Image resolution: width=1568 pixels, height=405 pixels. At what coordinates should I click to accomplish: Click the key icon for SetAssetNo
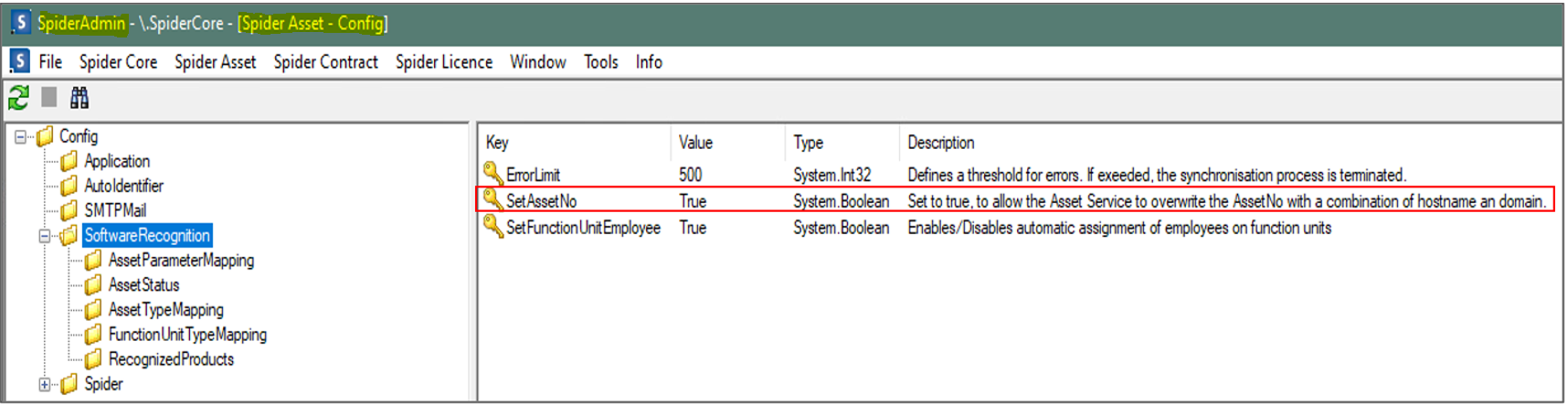tap(493, 199)
